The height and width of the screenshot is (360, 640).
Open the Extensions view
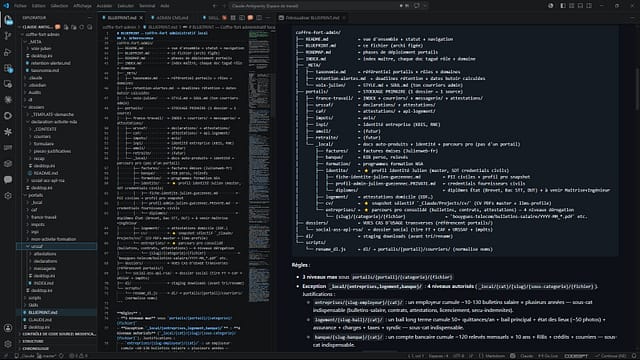click(8, 68)
